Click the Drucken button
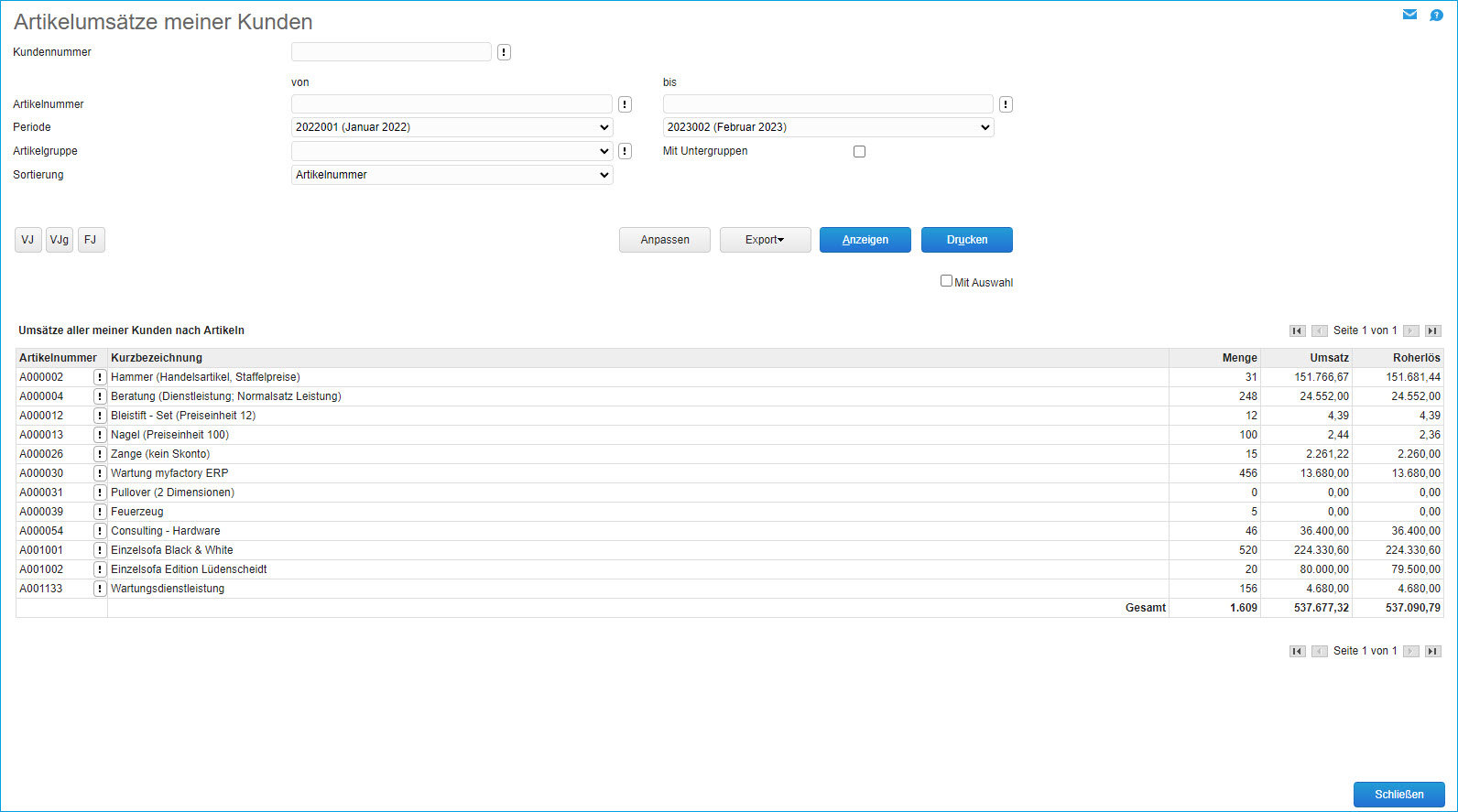The image size is (1458, 812). click(966, 240)
